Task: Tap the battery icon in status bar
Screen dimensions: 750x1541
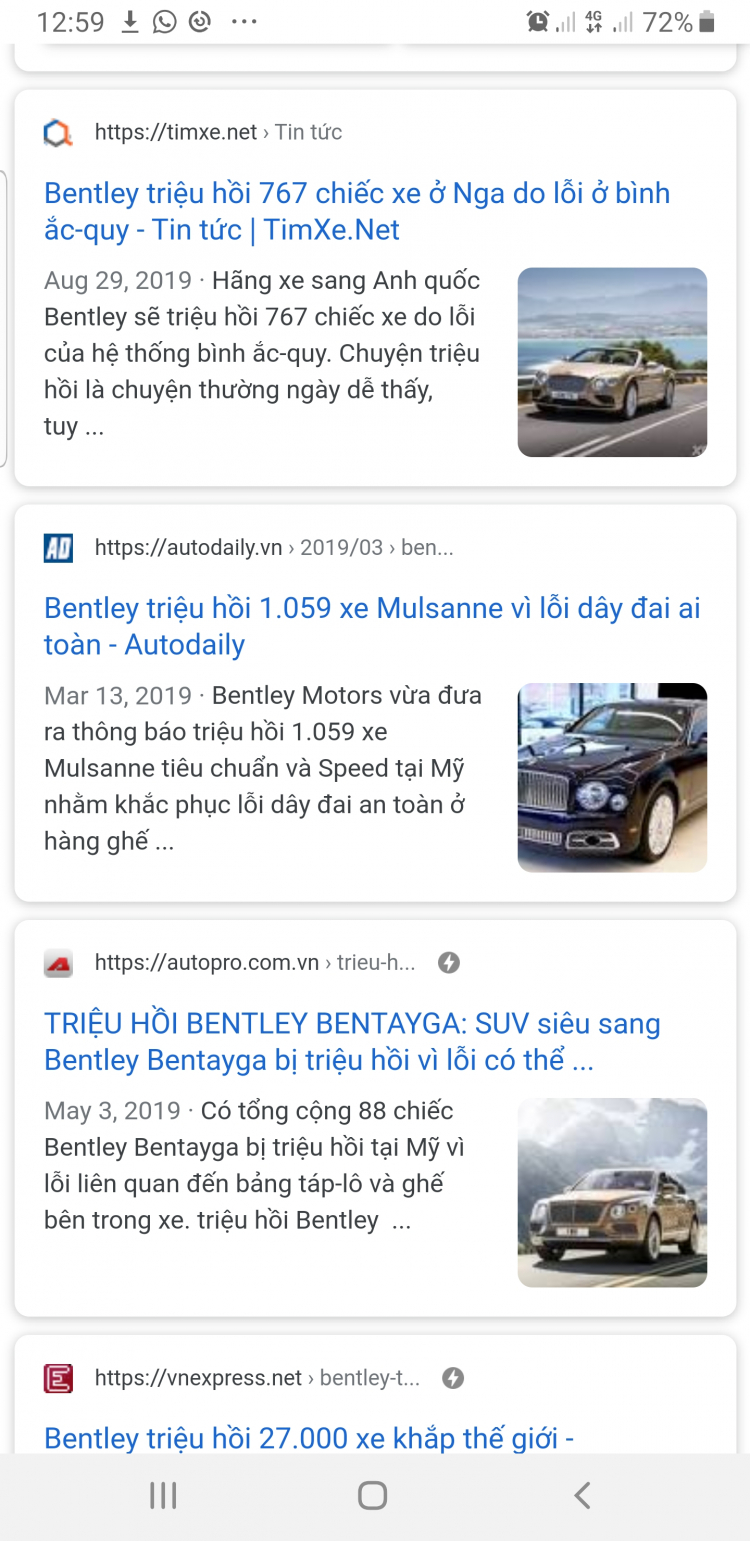Action: coord(707,22)
